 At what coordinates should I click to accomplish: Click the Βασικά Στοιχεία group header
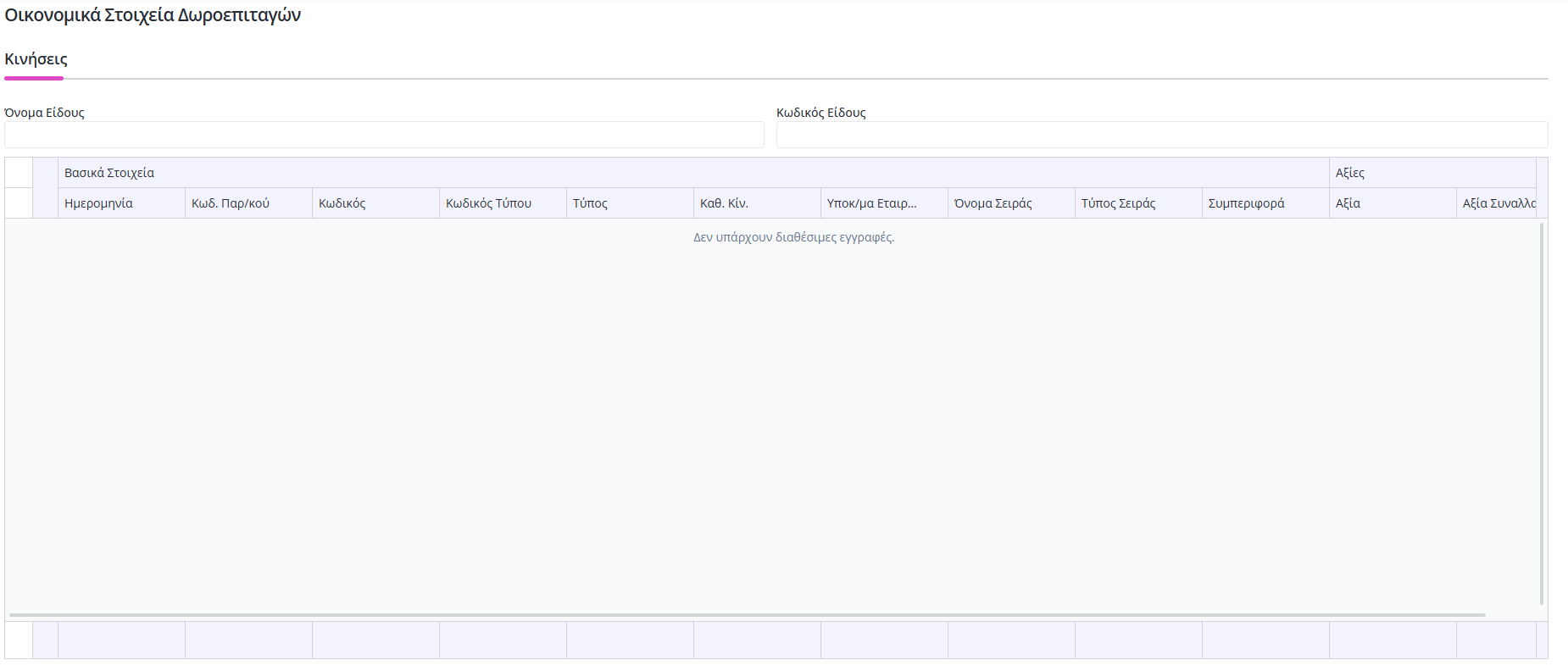[693, 173]
